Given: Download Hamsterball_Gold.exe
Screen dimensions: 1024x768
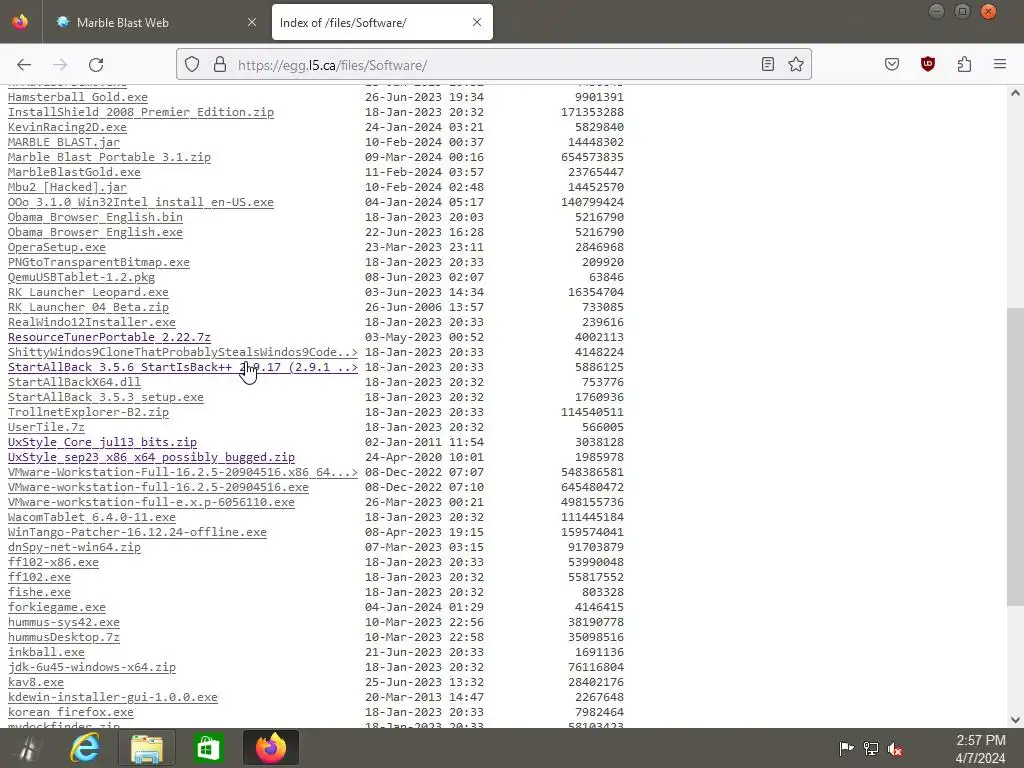Looking at the screenshot, I should [x=78, y=97].
